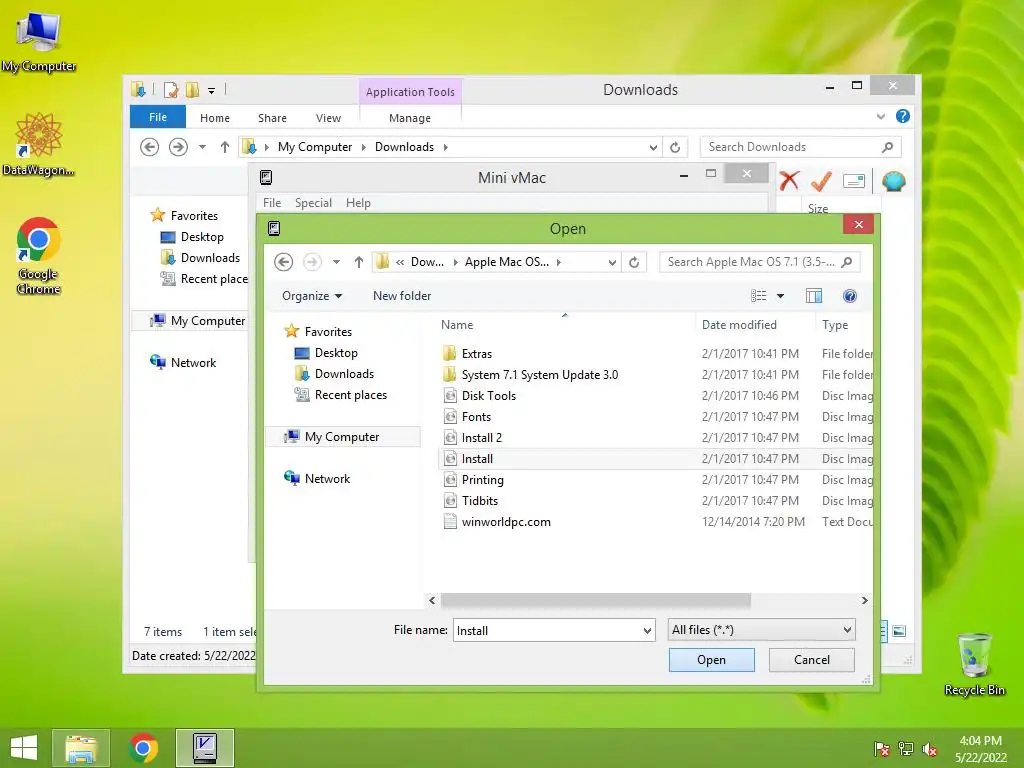Go up one level in Open dialog

coord(359,262)
